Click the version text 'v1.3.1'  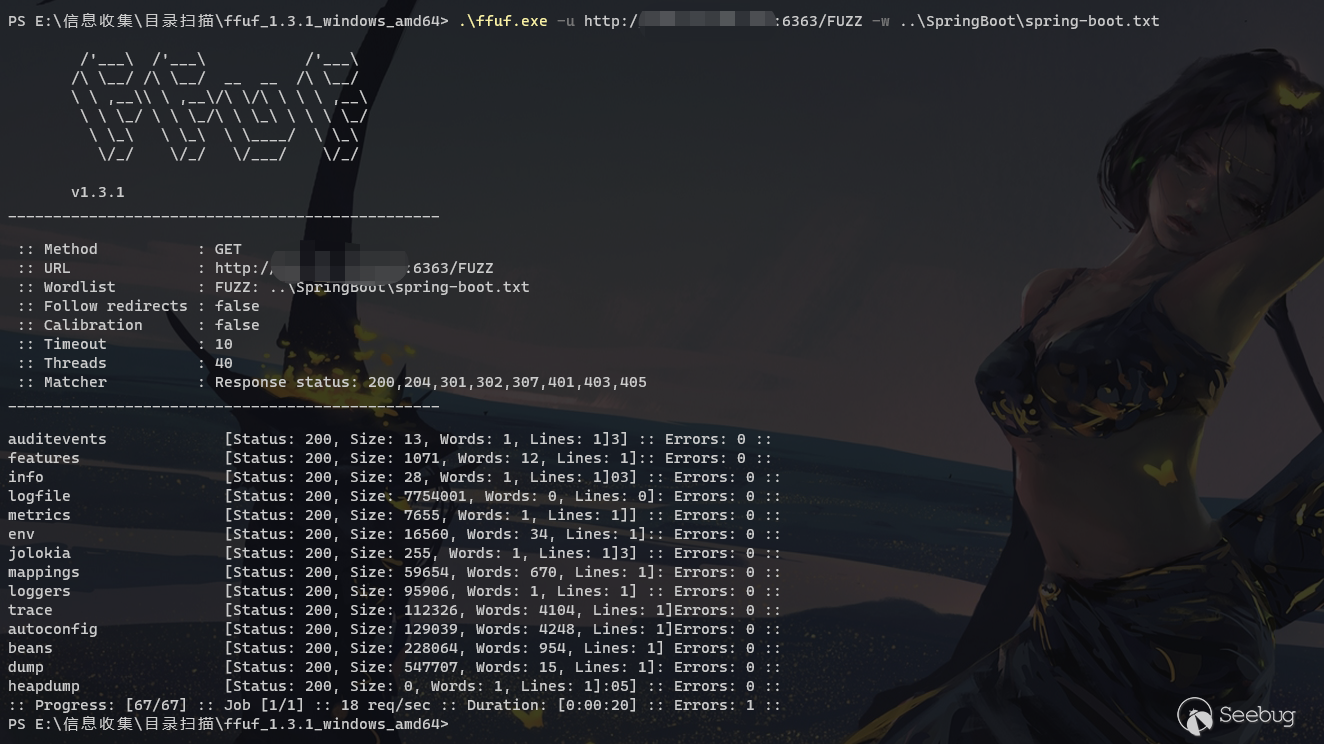coord(98,192)
